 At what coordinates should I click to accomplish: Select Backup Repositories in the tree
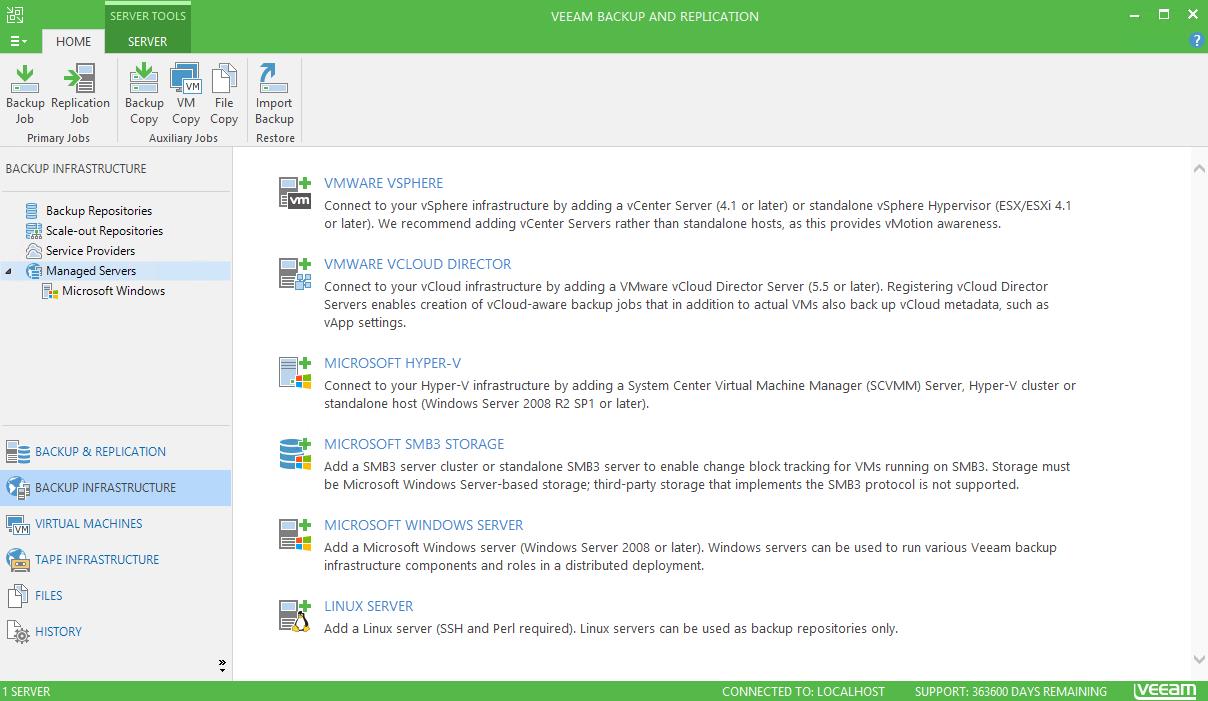[x=99, y=211]
